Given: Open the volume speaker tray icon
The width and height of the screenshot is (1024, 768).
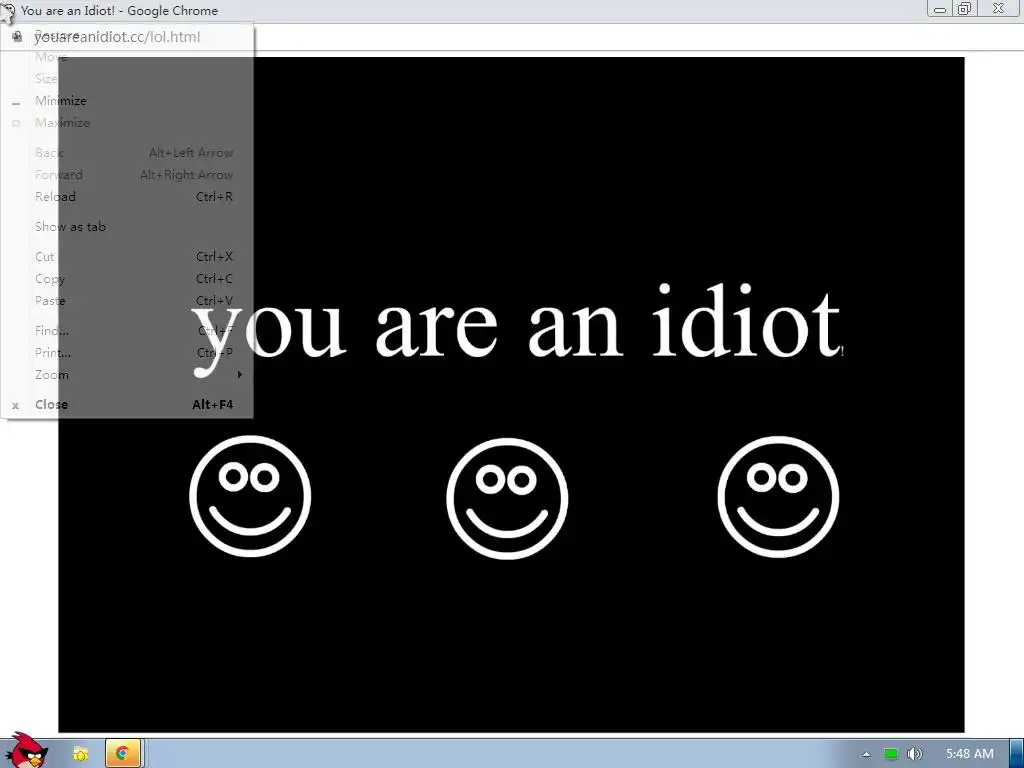Looking at the screenshot, I should click(x=914, y=754).
